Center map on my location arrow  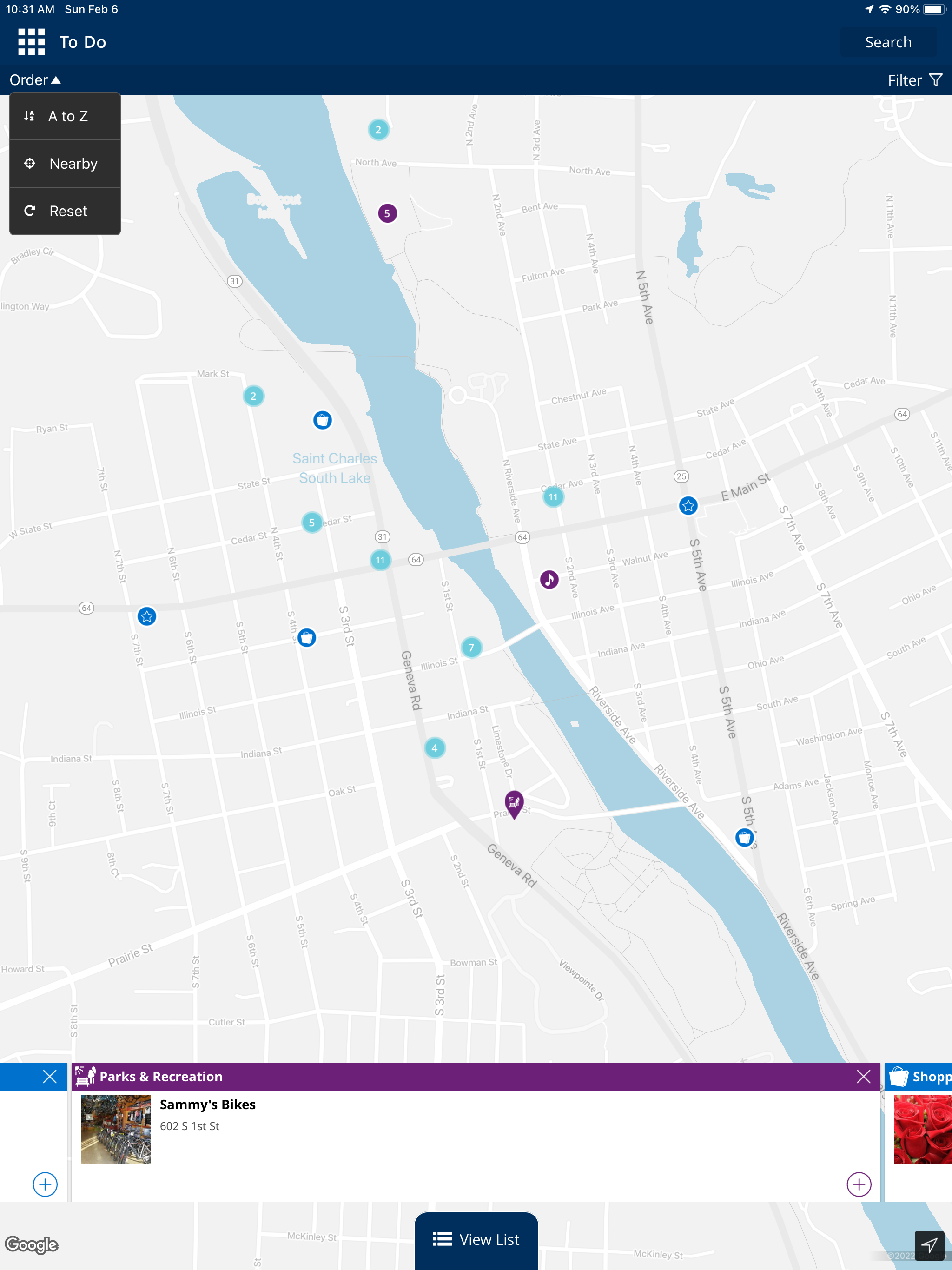pyautogui.click(x=929, y=1245)
